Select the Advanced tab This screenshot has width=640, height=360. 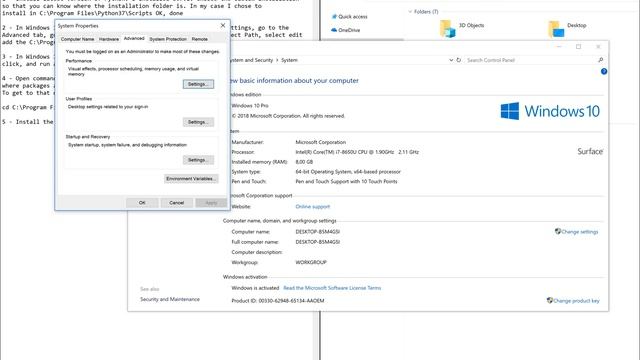[x=134, y=38]
